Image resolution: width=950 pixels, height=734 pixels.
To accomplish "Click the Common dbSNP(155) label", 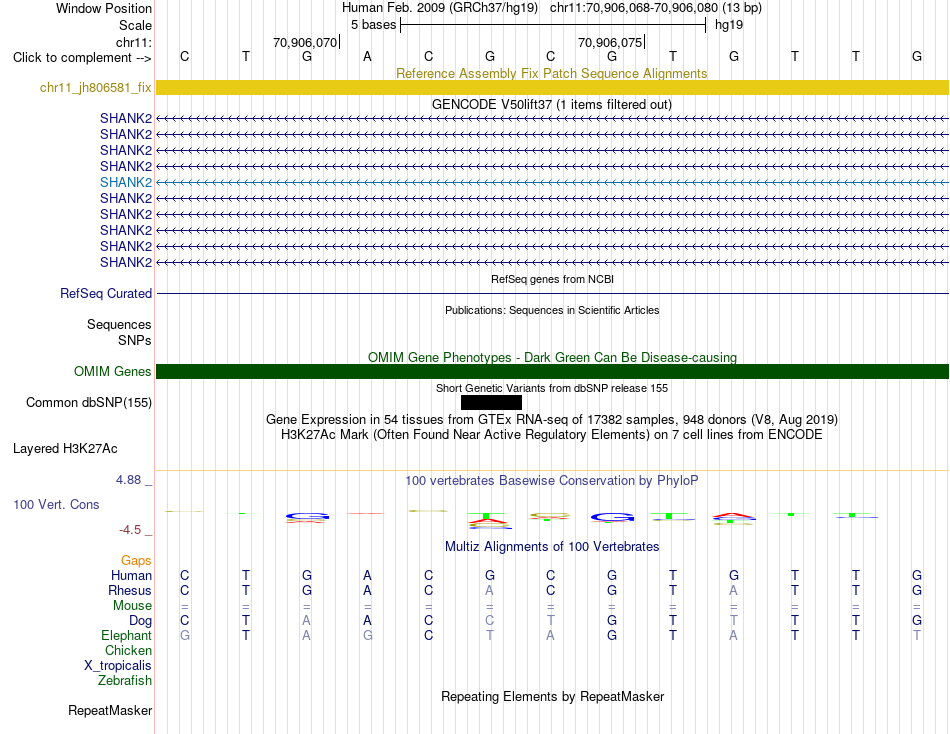I will point(89,402).
